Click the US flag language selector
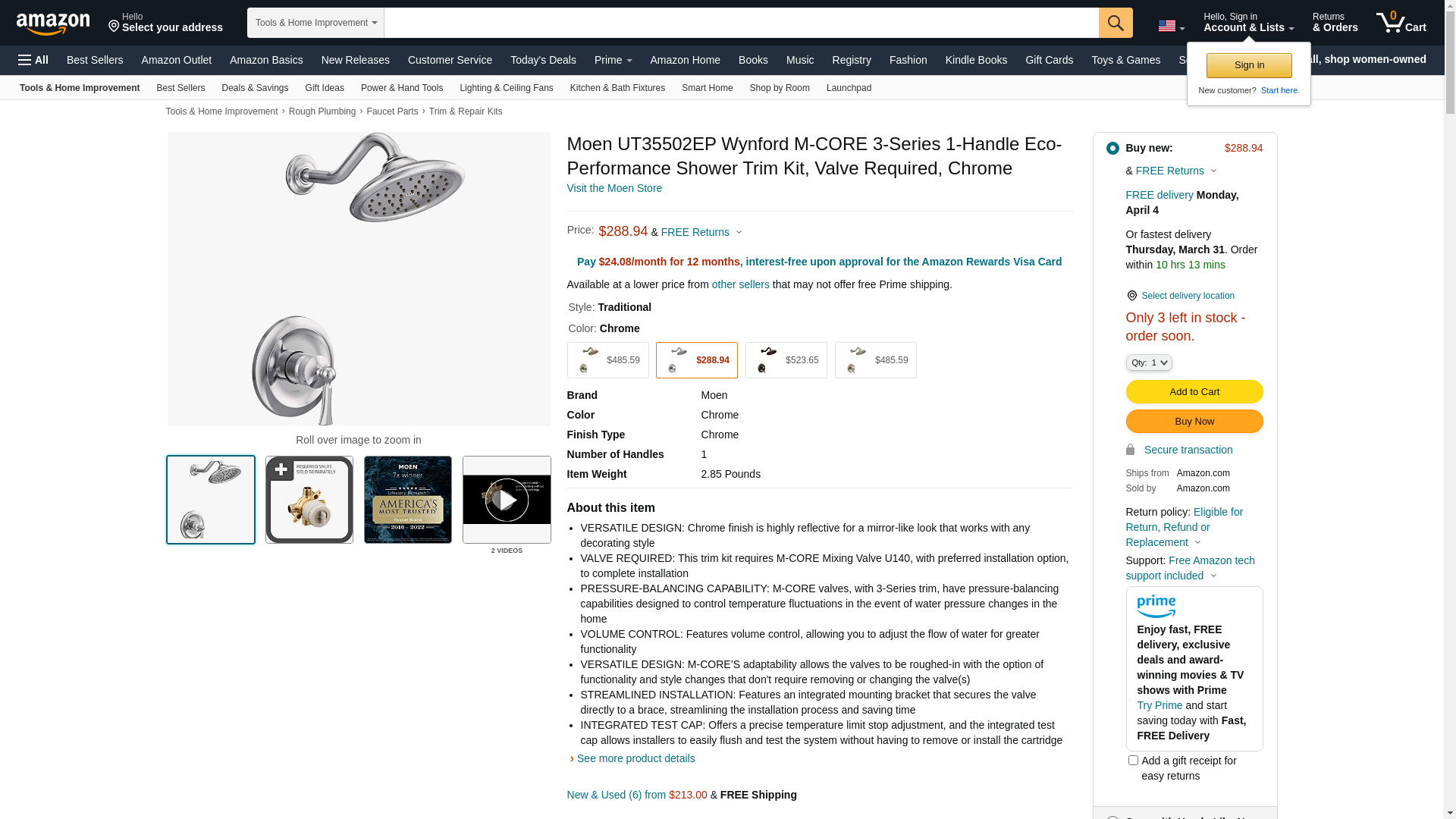This screenshot has height=819, width=1456. click(x=1171, y=26)
